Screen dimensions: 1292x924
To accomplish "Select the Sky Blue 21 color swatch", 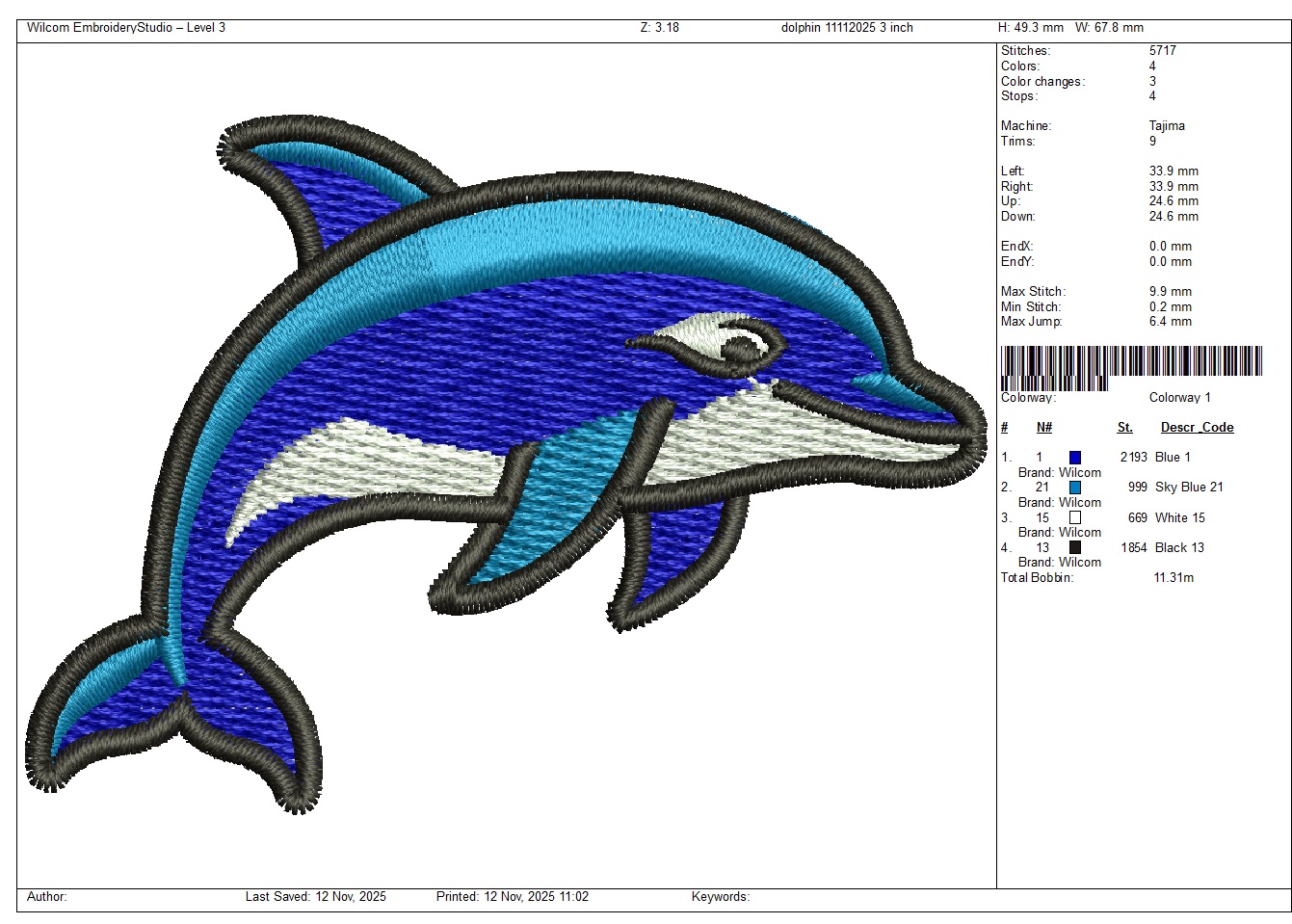I will coord(1074,488).
